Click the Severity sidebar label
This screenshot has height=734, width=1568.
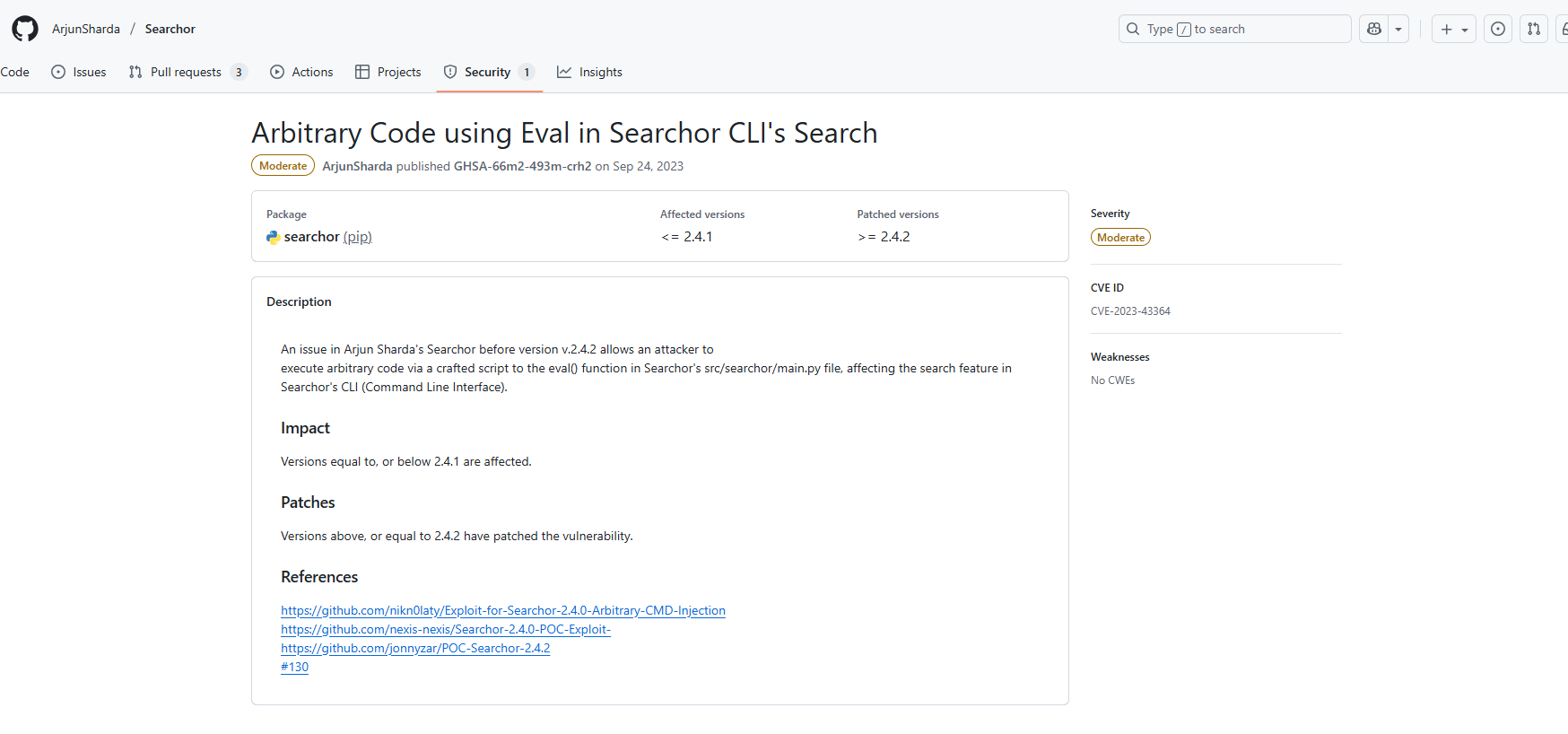1110,214
